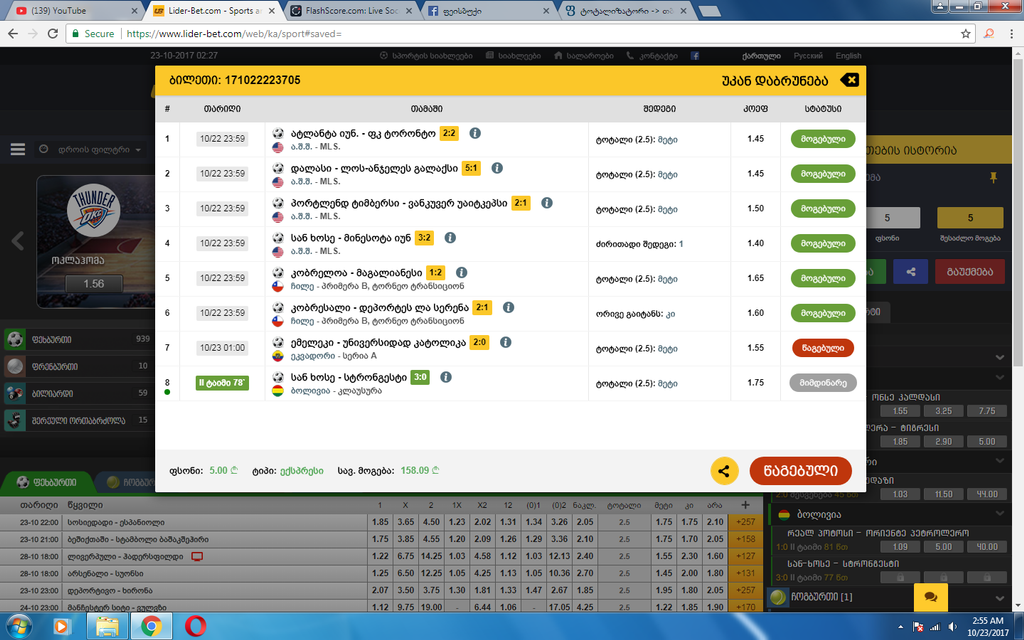Click 1.85 odds for სოსიედადი - ესპანიოლი
Screen dimensions: 1024x640
pos(380,522)
